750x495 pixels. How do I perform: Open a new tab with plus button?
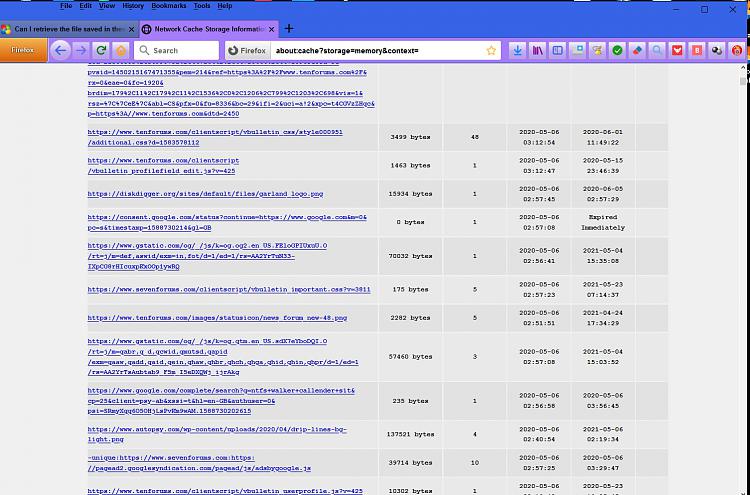point(288,29)
